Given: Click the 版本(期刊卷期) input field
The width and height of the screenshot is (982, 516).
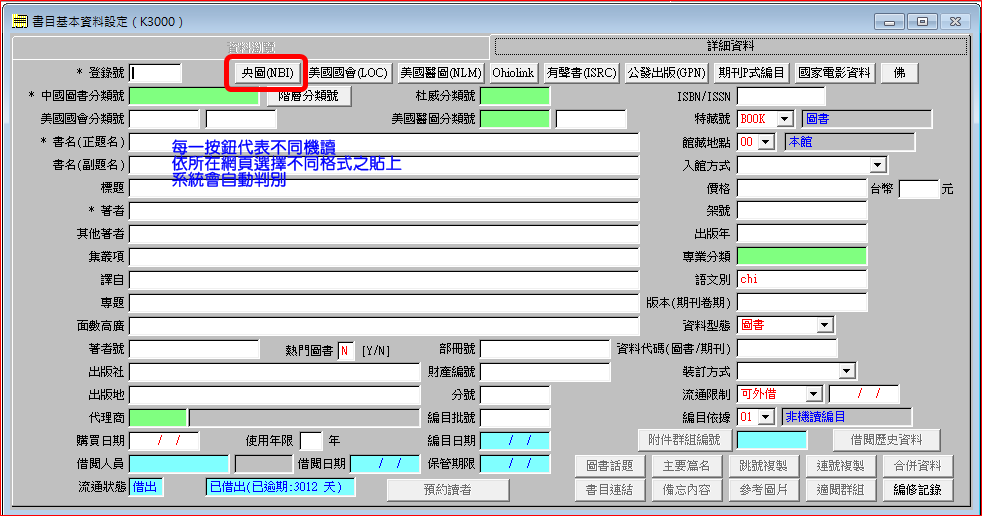Looking at the screenshot, I should [802, 302].
